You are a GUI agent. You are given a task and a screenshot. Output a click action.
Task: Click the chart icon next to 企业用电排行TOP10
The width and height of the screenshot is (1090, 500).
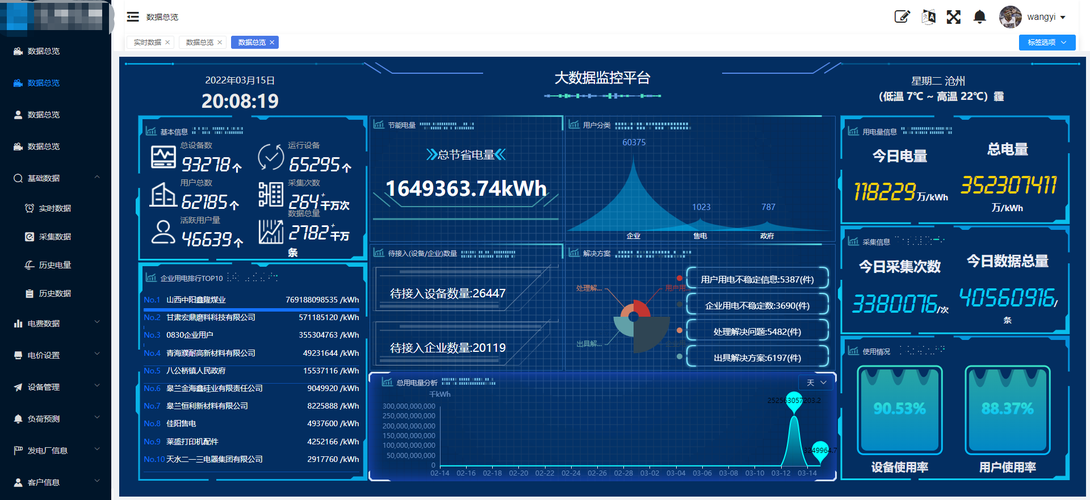point(151,277)
